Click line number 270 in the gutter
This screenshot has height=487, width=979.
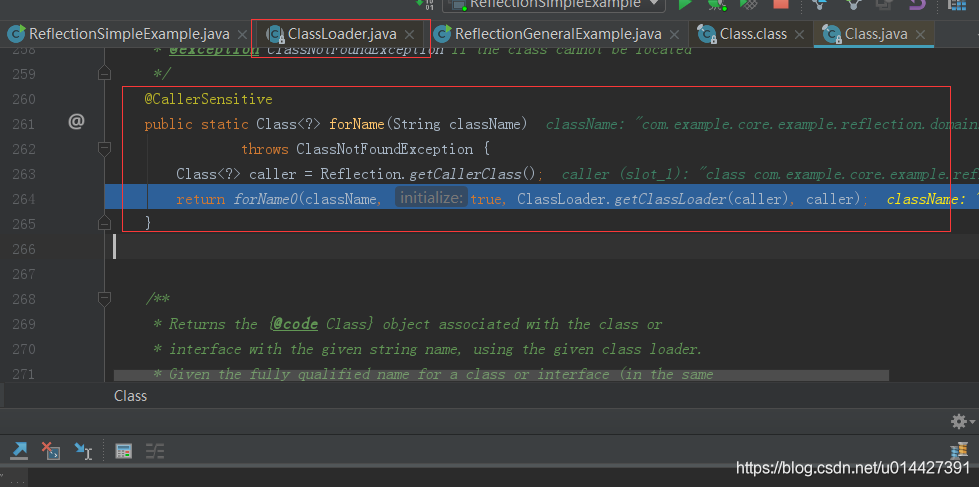24,349
